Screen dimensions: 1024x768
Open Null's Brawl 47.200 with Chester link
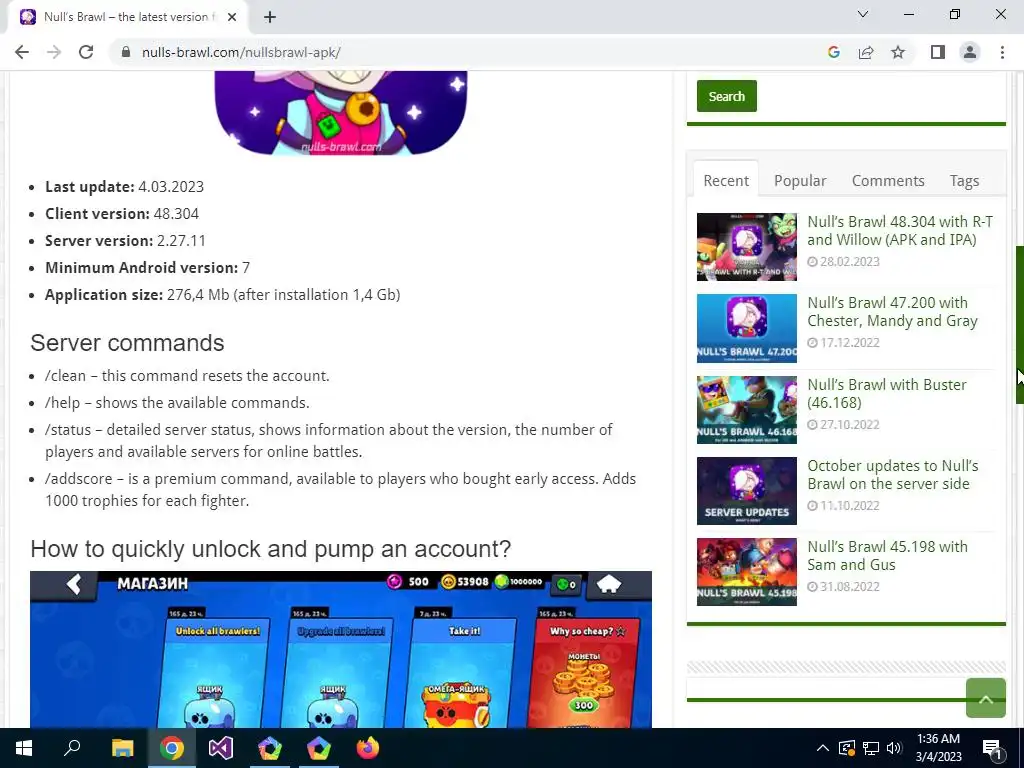(892, 312)
